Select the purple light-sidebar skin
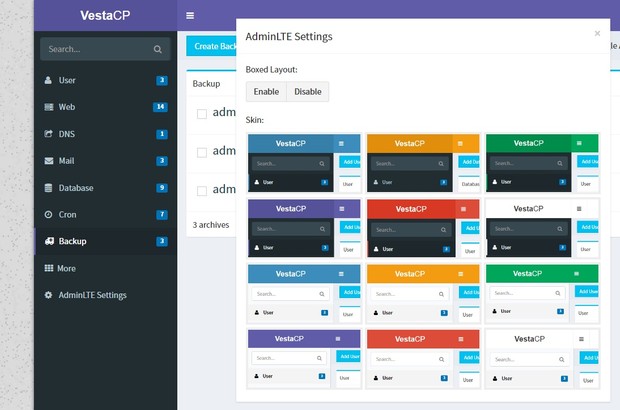620x410 pixels. coord(304,359)
